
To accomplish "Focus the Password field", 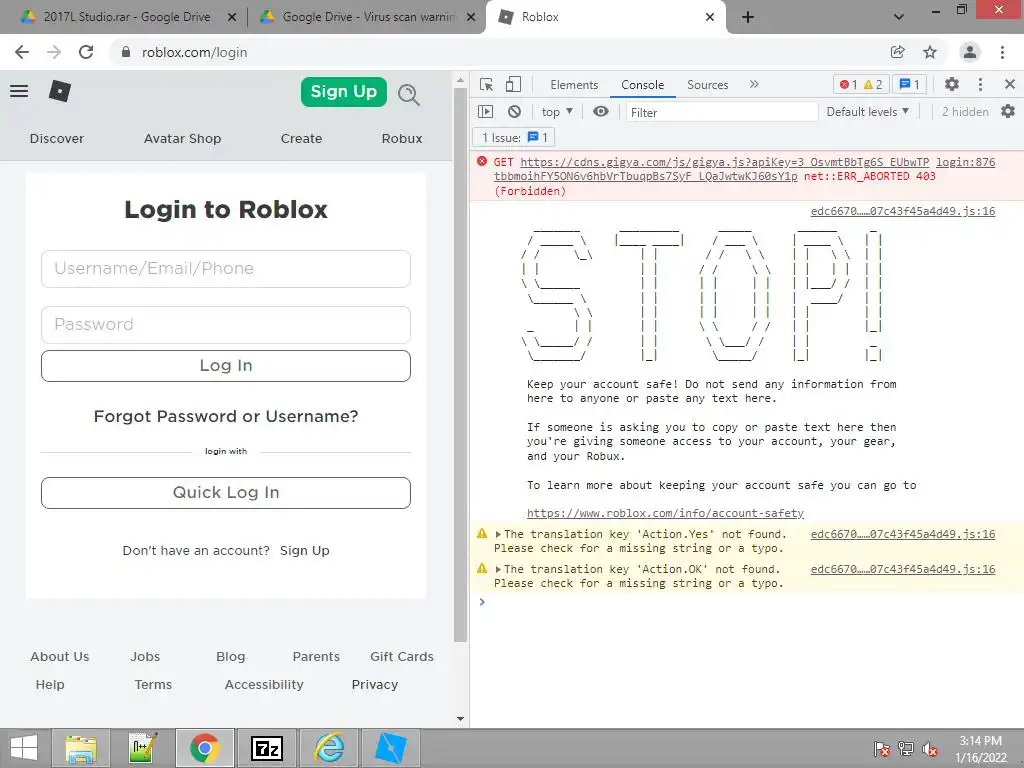I will coord(226,325).
